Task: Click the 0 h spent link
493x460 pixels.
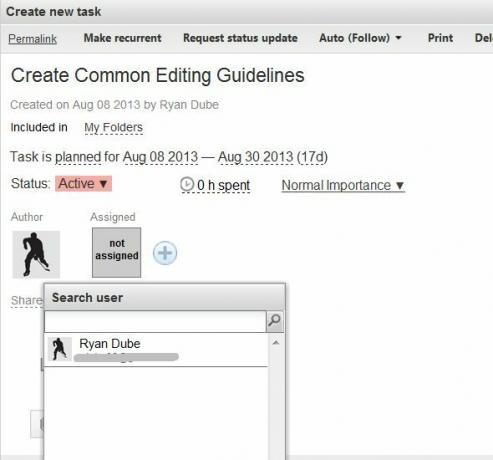Action: pos(223,185)
